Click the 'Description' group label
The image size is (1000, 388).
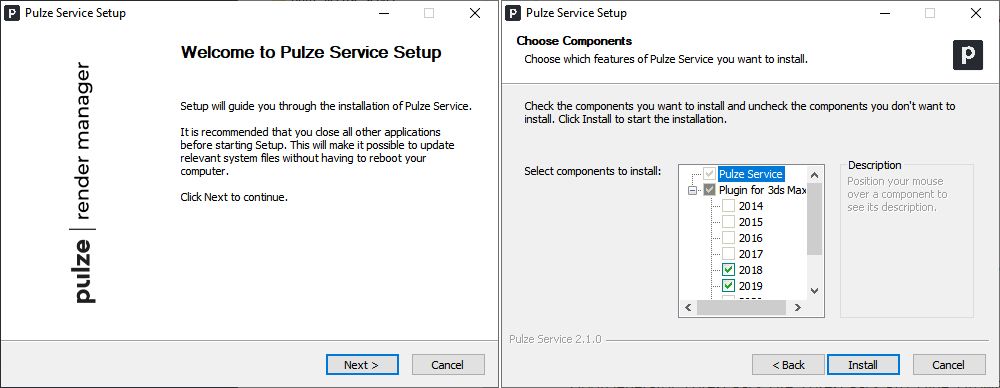click(x=874, y=165)
